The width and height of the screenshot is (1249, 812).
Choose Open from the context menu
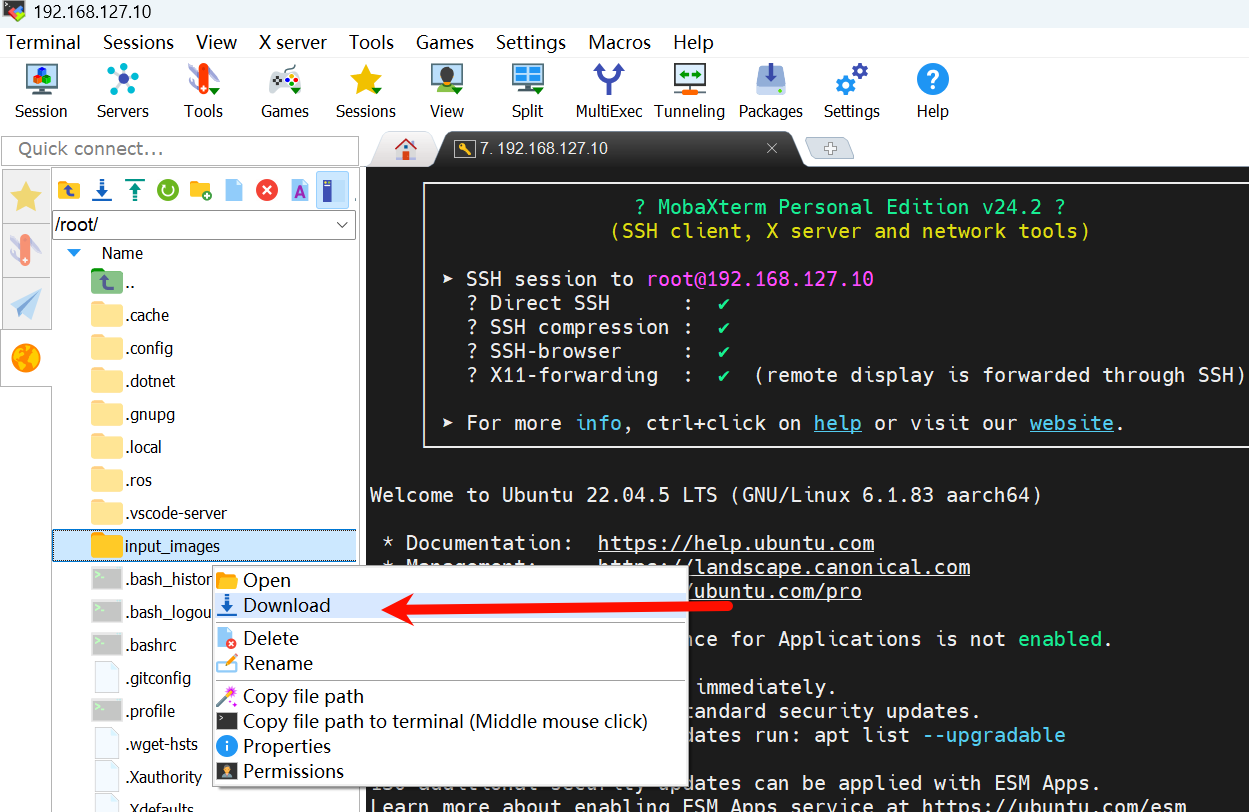(x=450, y=580)
